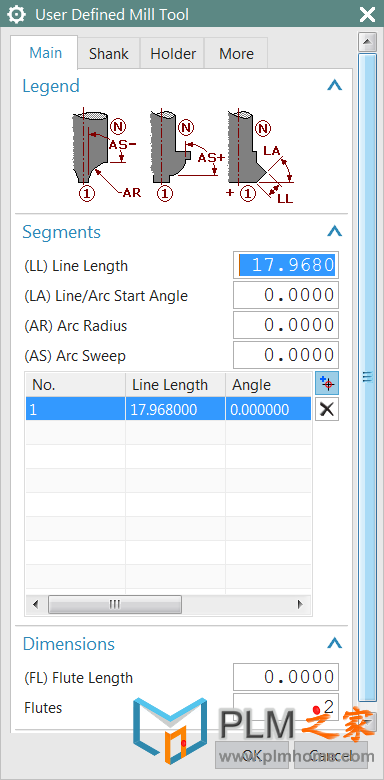This screenshot has width=384, height=780.
Task: Click the table's horizontal scroll left arrow
Action: pos(35,604)
